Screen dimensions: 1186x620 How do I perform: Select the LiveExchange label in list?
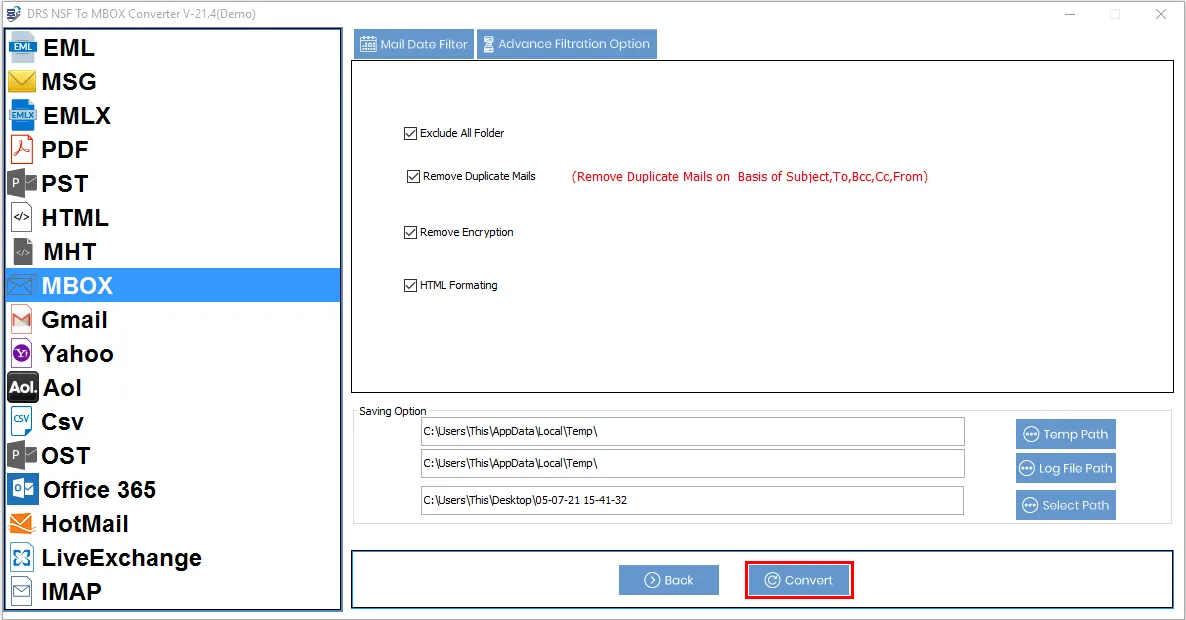tap(122, 558)
